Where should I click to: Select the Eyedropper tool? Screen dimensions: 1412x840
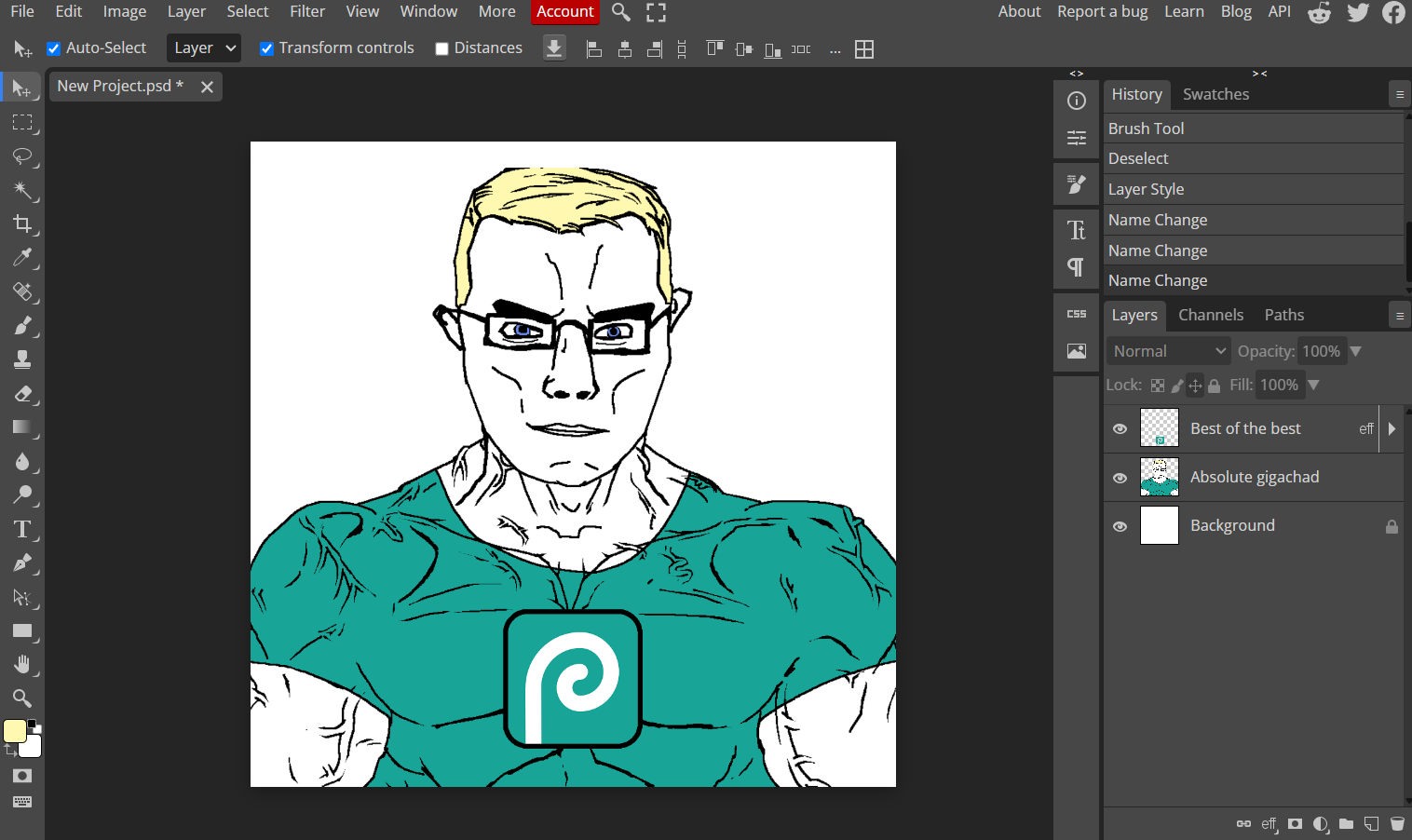click(21, 258)
